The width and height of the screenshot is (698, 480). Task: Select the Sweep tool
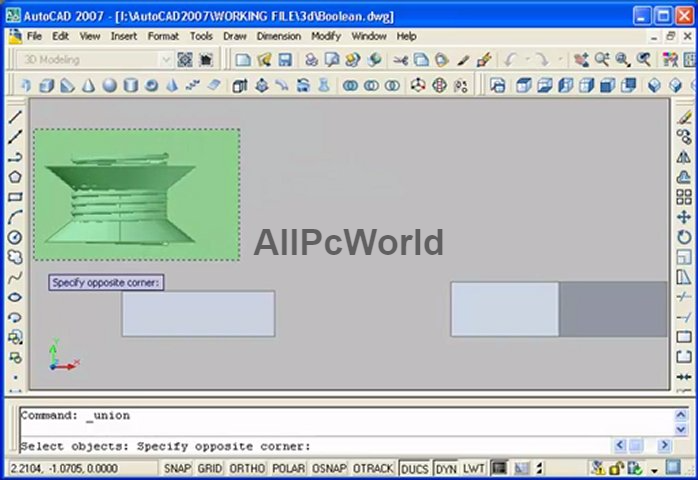click(282, 85)
